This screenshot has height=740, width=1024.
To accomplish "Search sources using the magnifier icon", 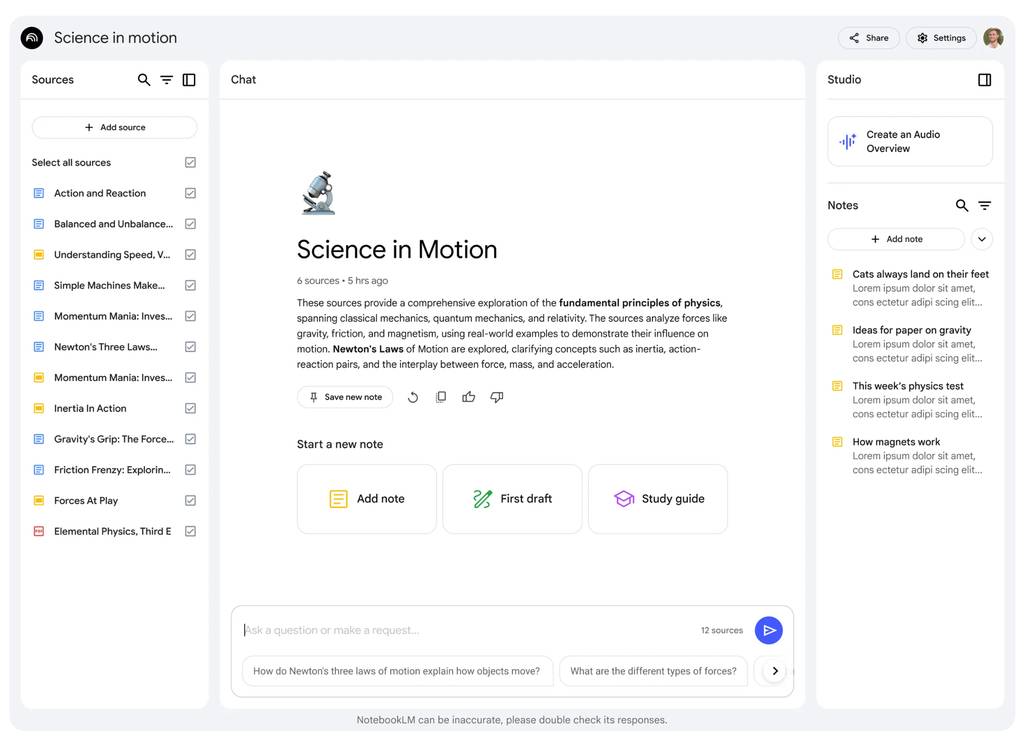I will pyautogui.click(x=144, y=80).
